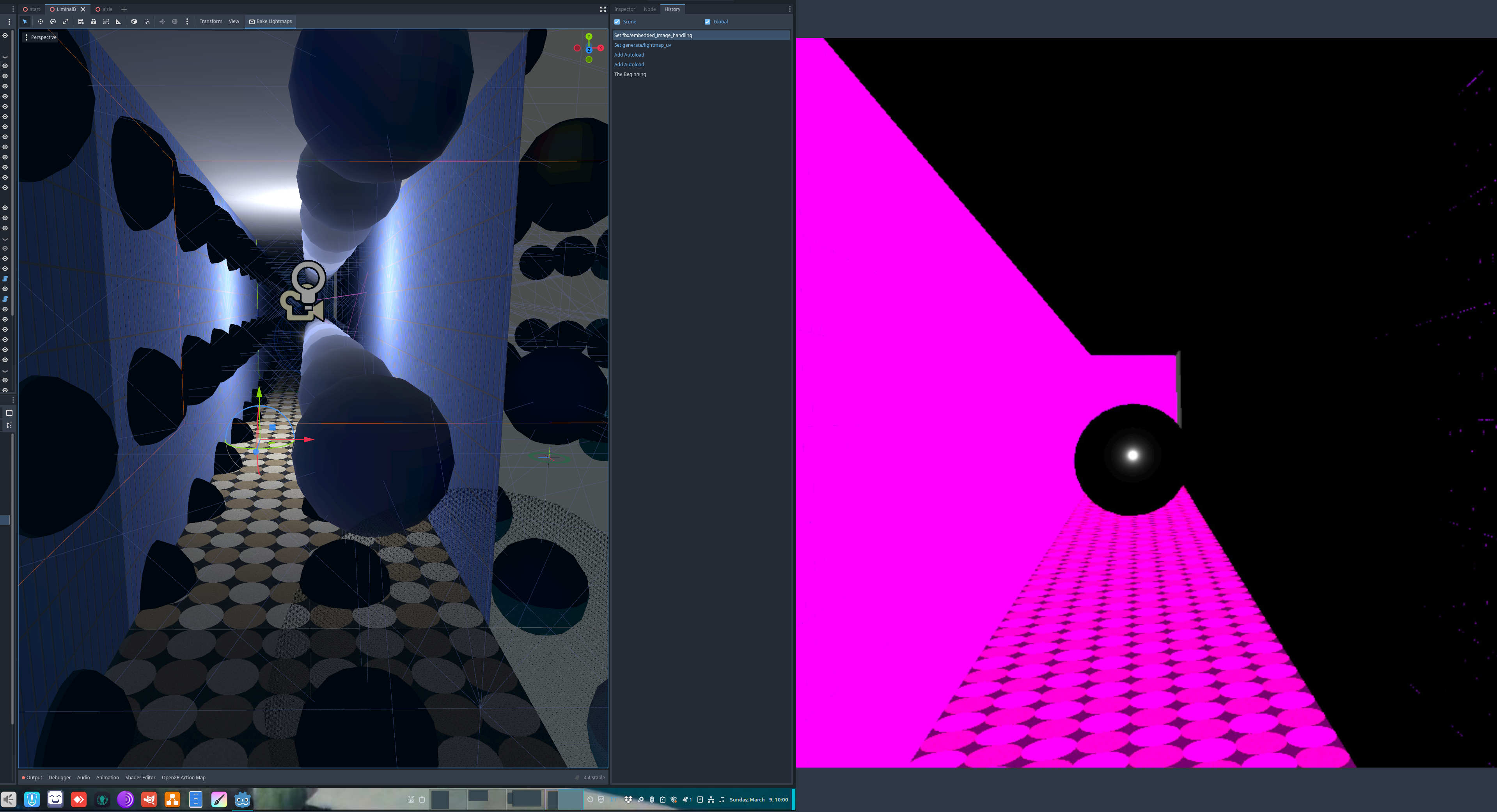The width and height of the screenshot is (1497, 812).
Task: Uncheck the Scene history checkbox
Action: (x=617, y=21)
